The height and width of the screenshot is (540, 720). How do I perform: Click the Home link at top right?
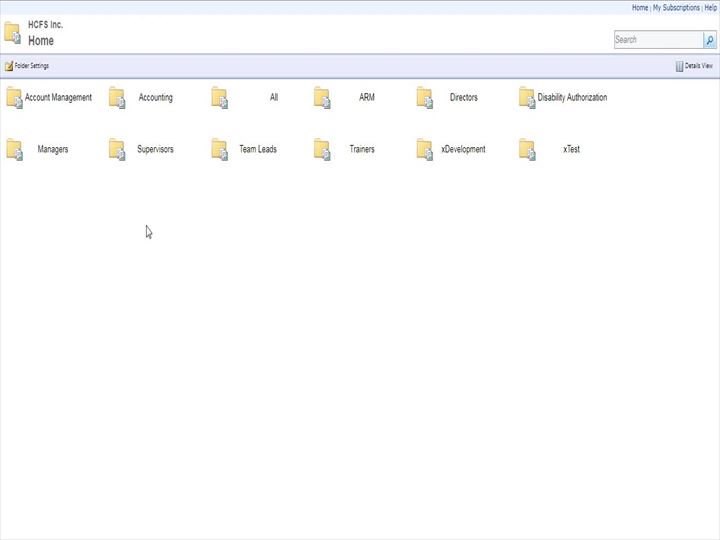point(639,7)
